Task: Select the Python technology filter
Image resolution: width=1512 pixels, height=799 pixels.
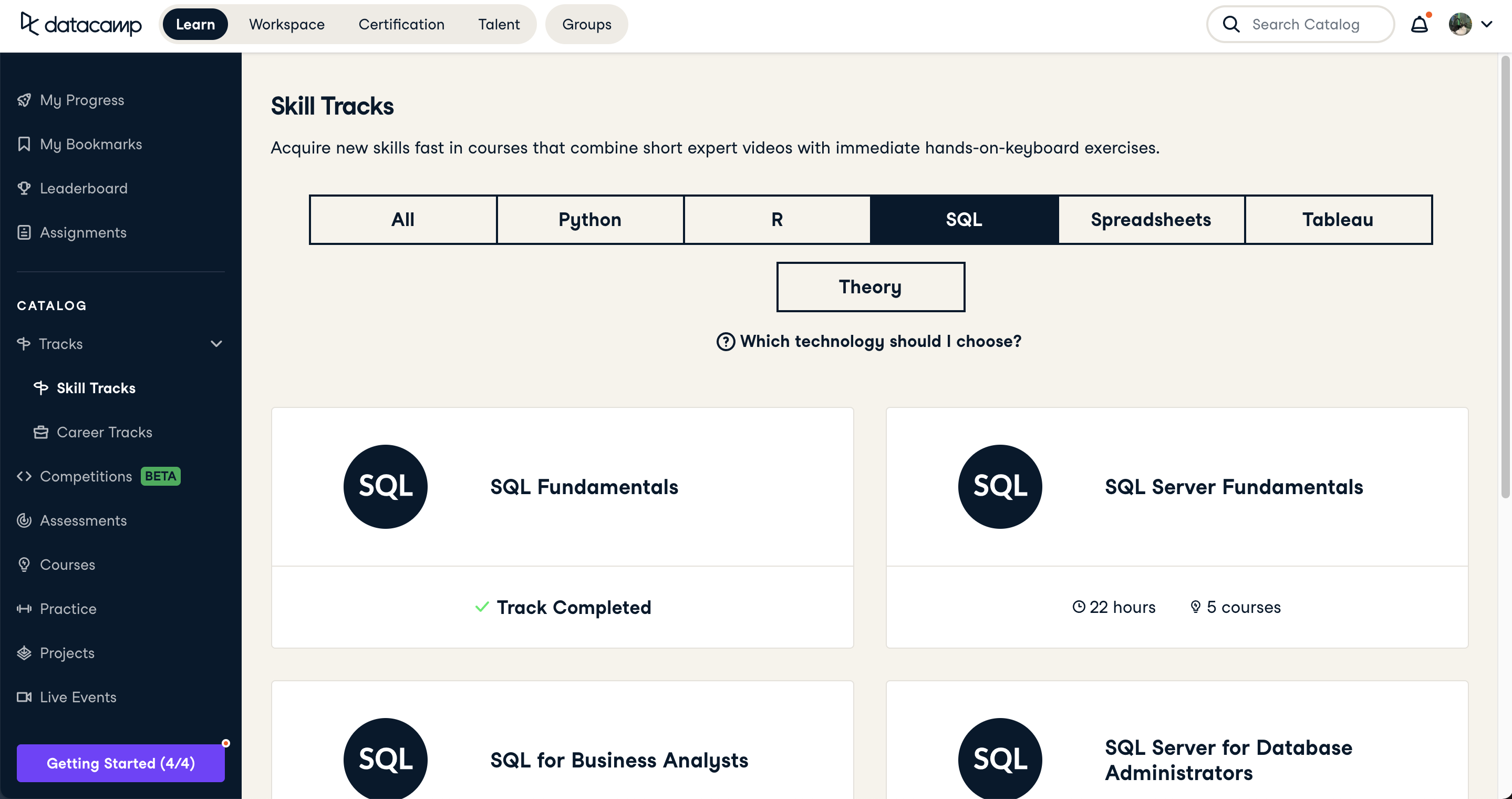Action: (589, 220)
